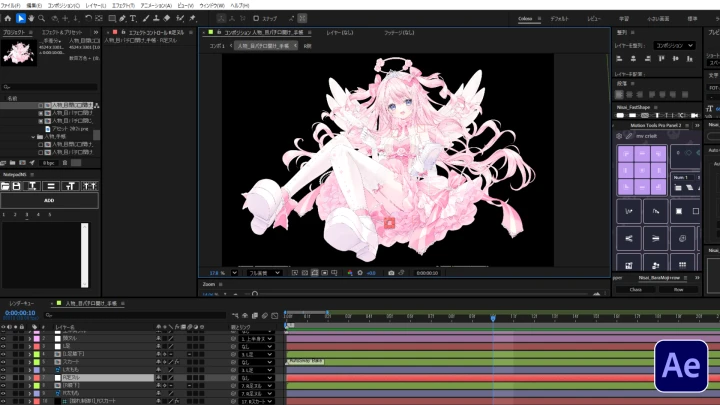Select the Selection arrow tool
Screen dimensions: 720x405
(x=21, y=18)
